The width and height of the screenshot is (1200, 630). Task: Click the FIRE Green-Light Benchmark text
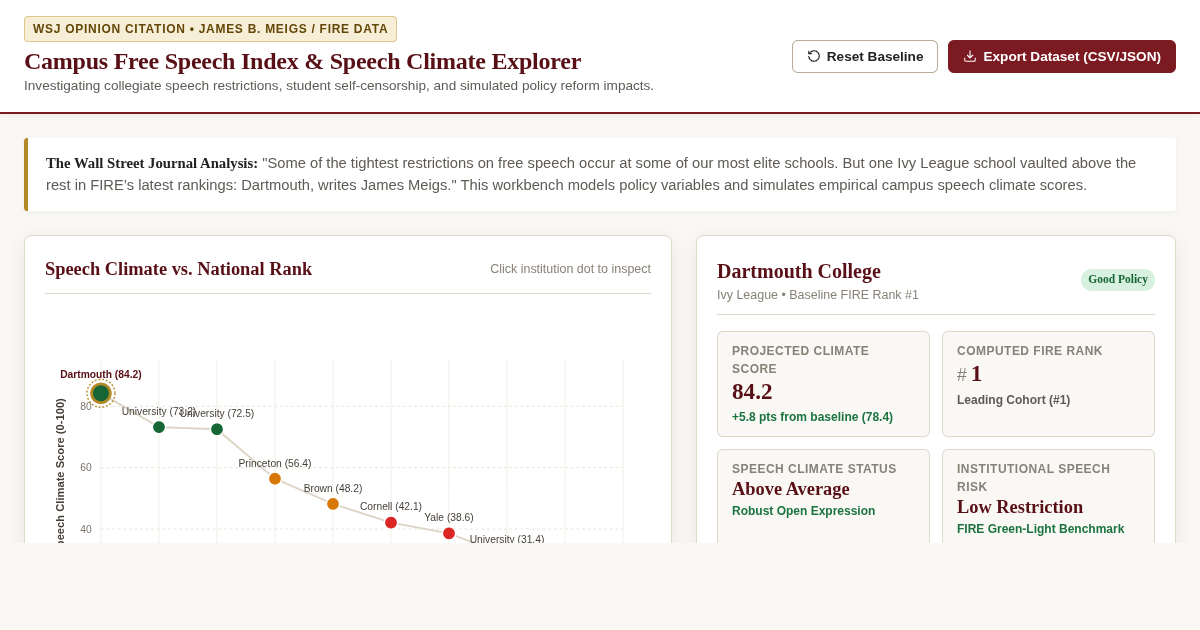coord(1041,529)
